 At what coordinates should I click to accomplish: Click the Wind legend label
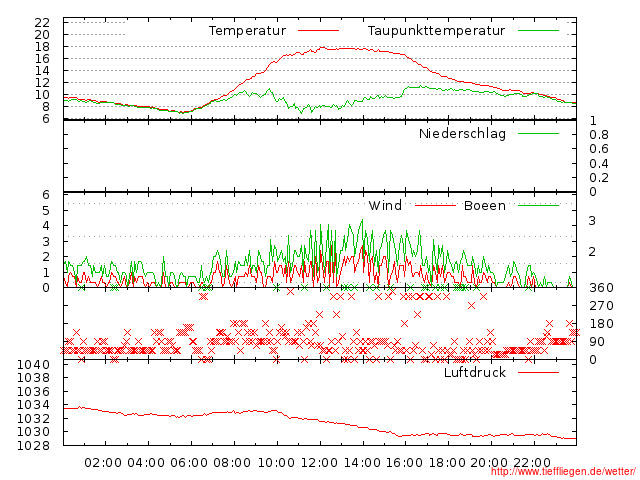click(385, 205)
